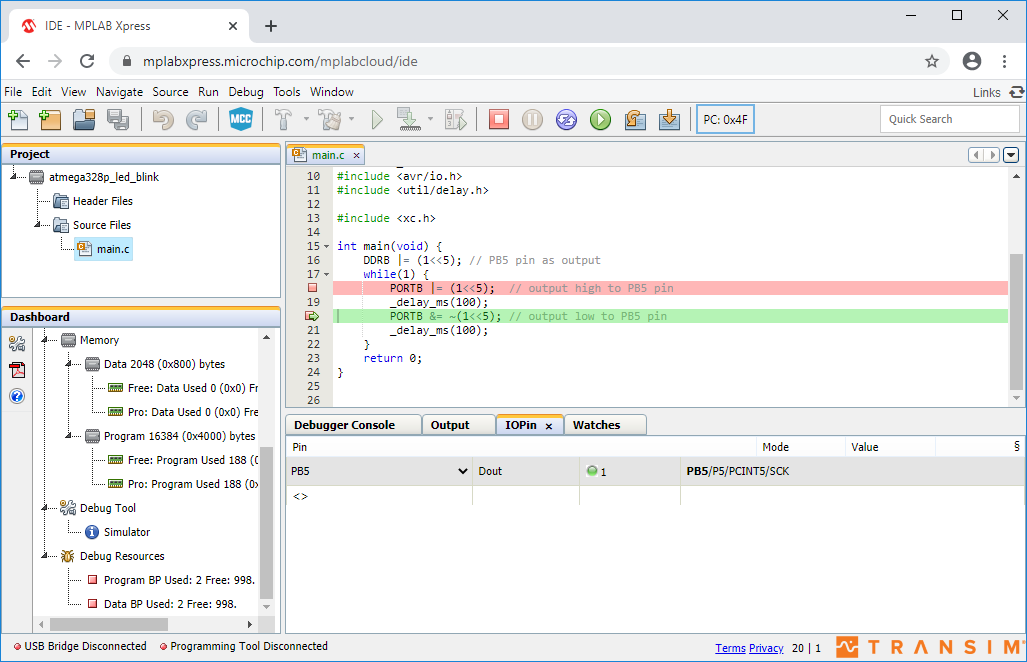Toggle breakpoint on line 19

pos(312,302)
